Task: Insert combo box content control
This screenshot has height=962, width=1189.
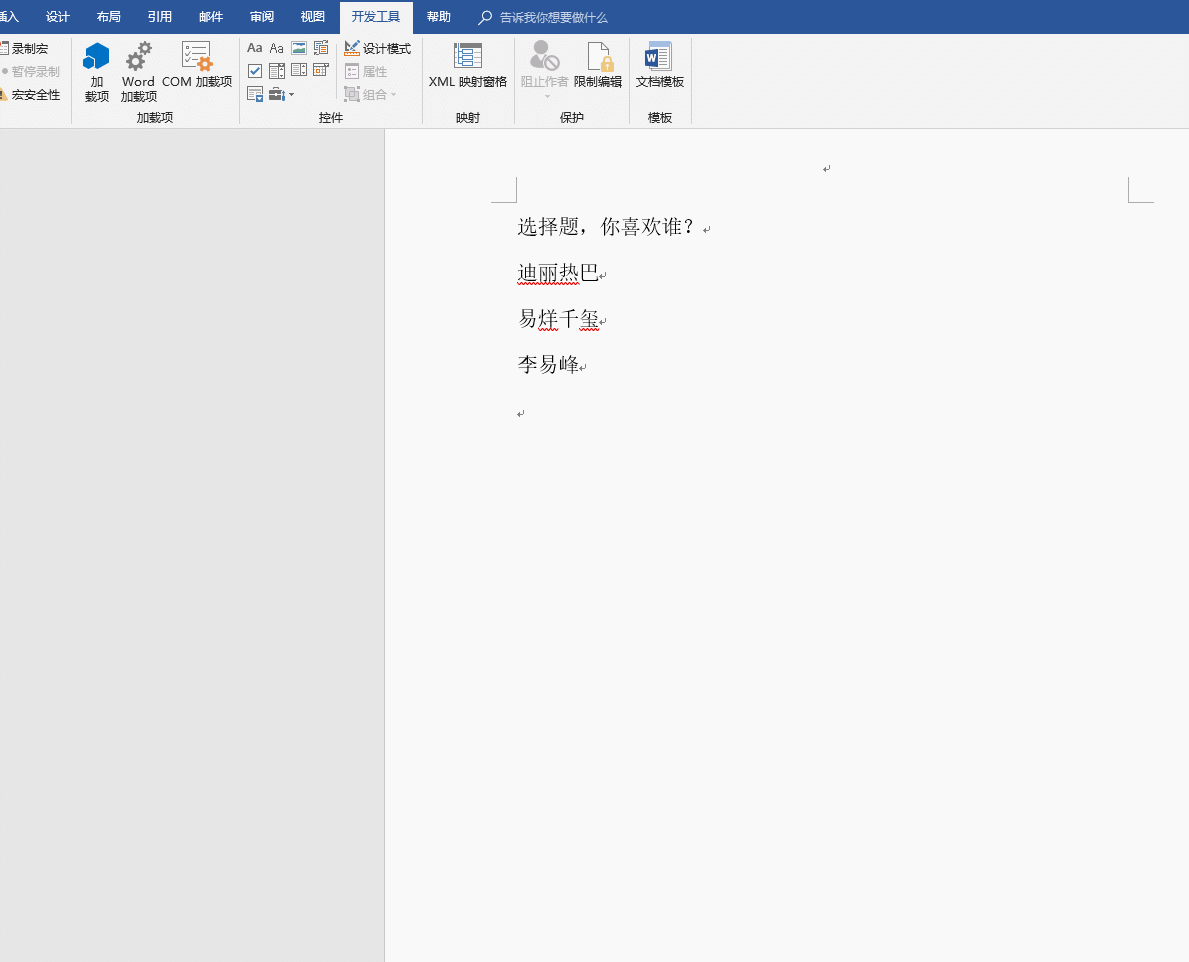Action: tap(277, 71)
